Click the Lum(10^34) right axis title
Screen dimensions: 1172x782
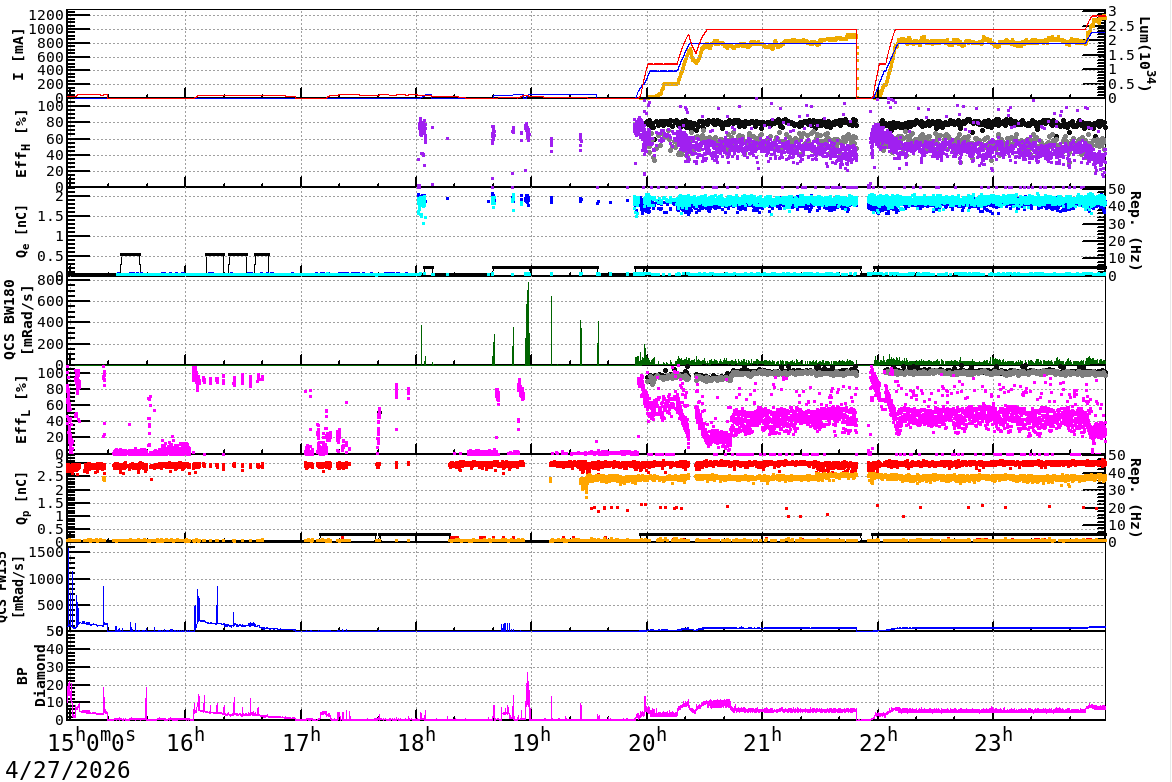pos(1145,54)
